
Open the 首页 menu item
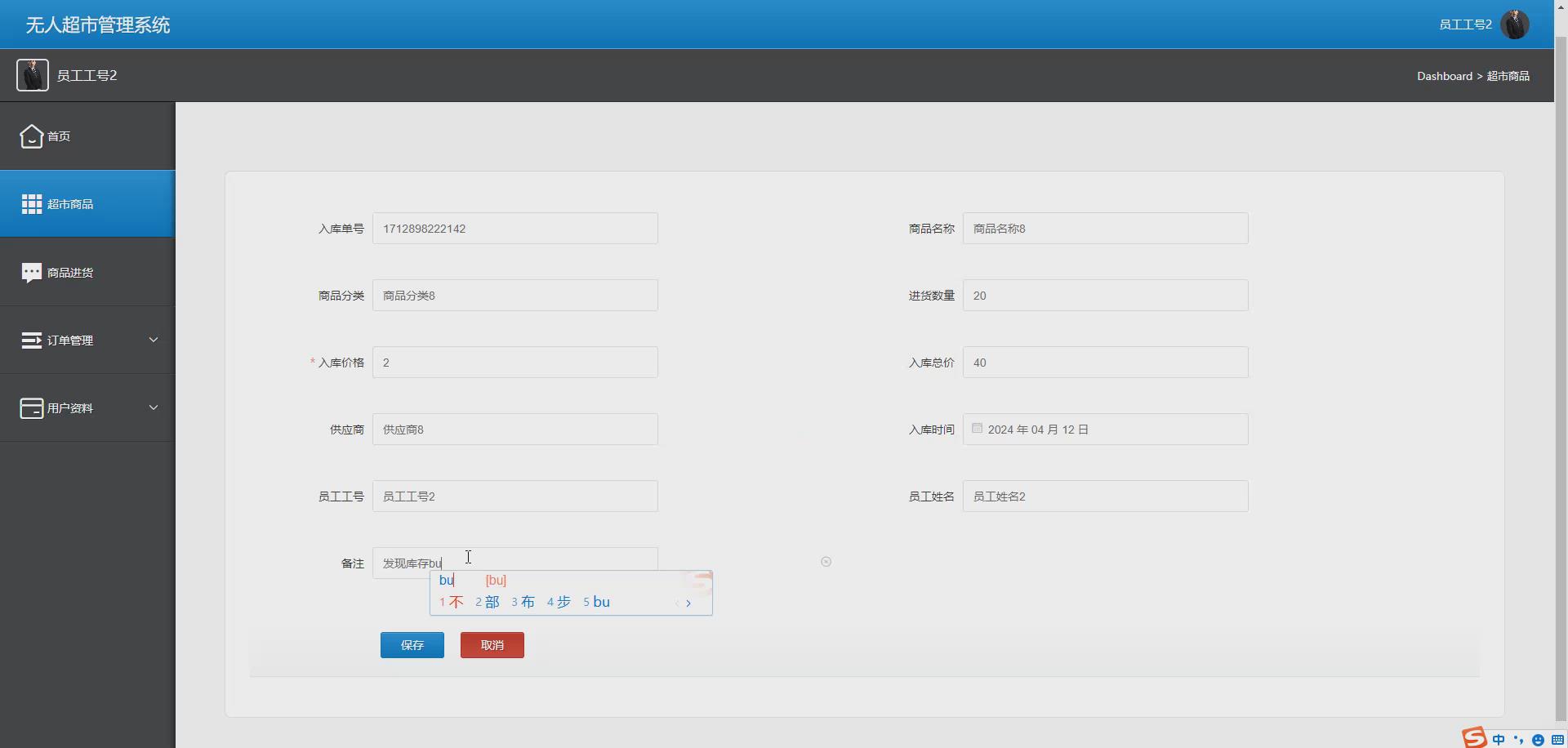point(87,136)
